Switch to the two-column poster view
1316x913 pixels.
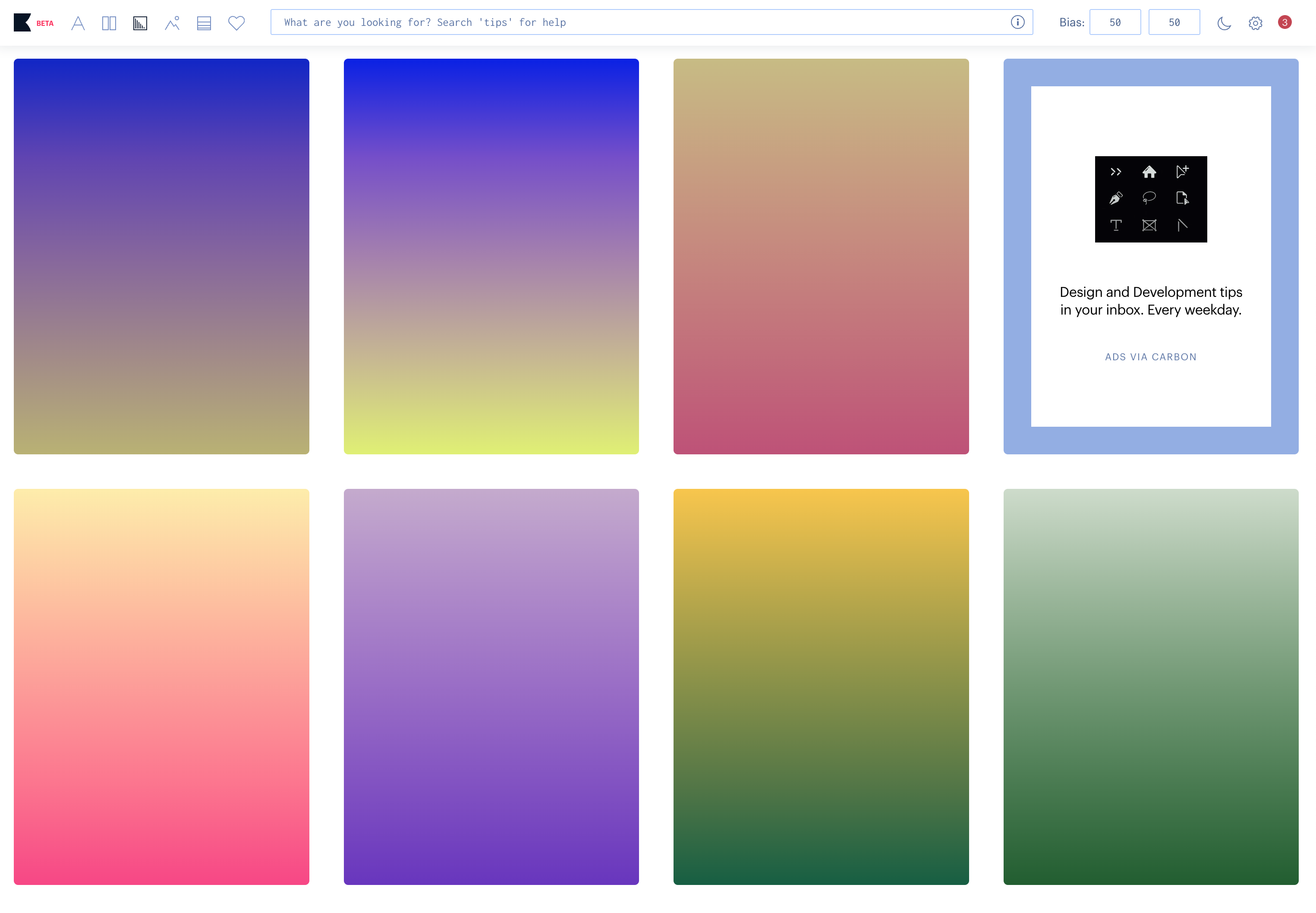[x=109, y=23]
